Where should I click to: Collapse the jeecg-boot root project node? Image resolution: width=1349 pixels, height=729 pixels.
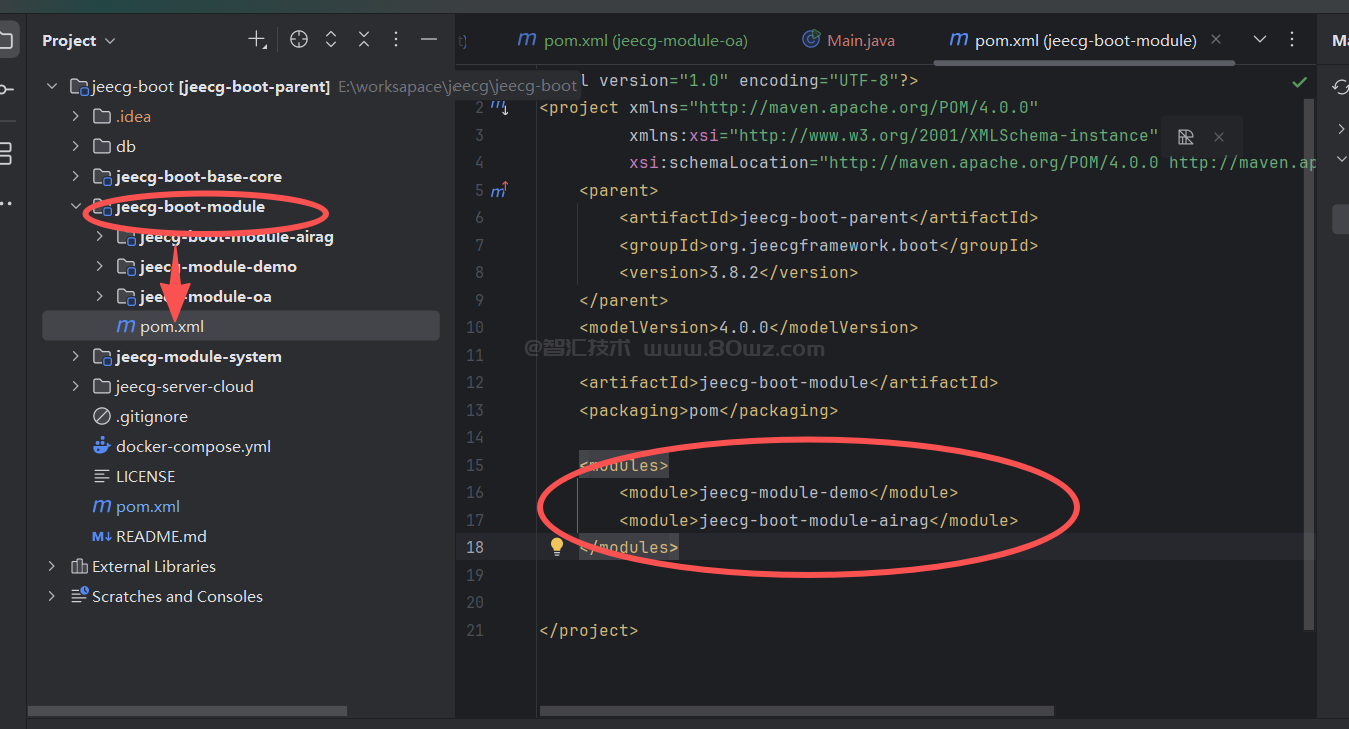52,87
